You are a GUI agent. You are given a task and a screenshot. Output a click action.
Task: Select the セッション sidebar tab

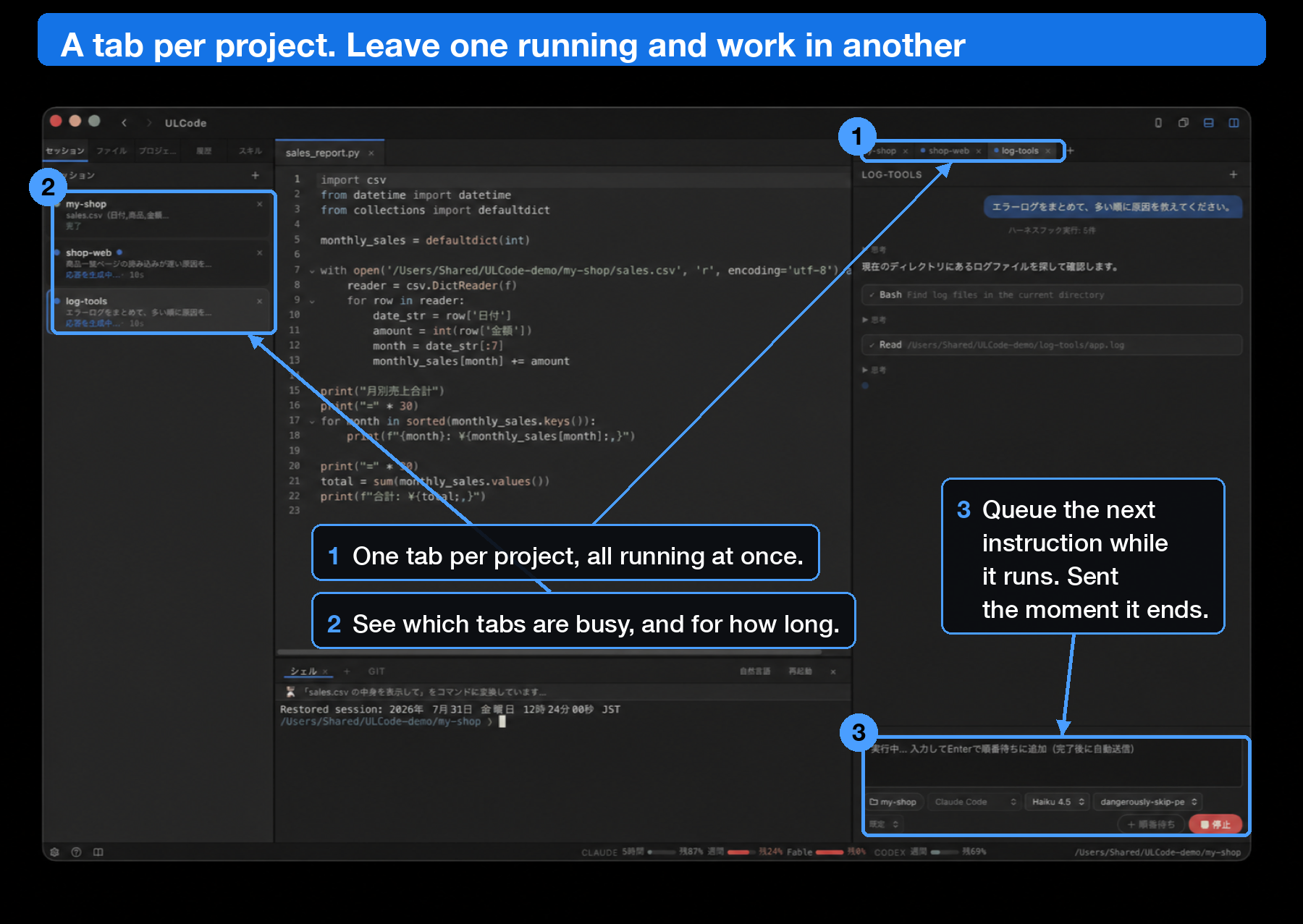(x=65, y=151)
